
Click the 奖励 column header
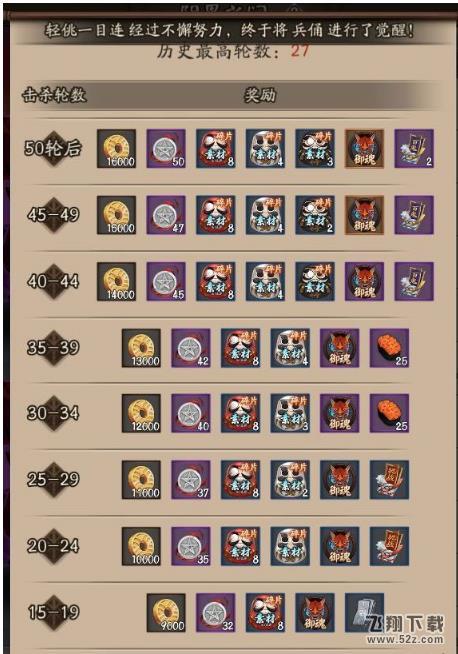[x=260, y=95]
